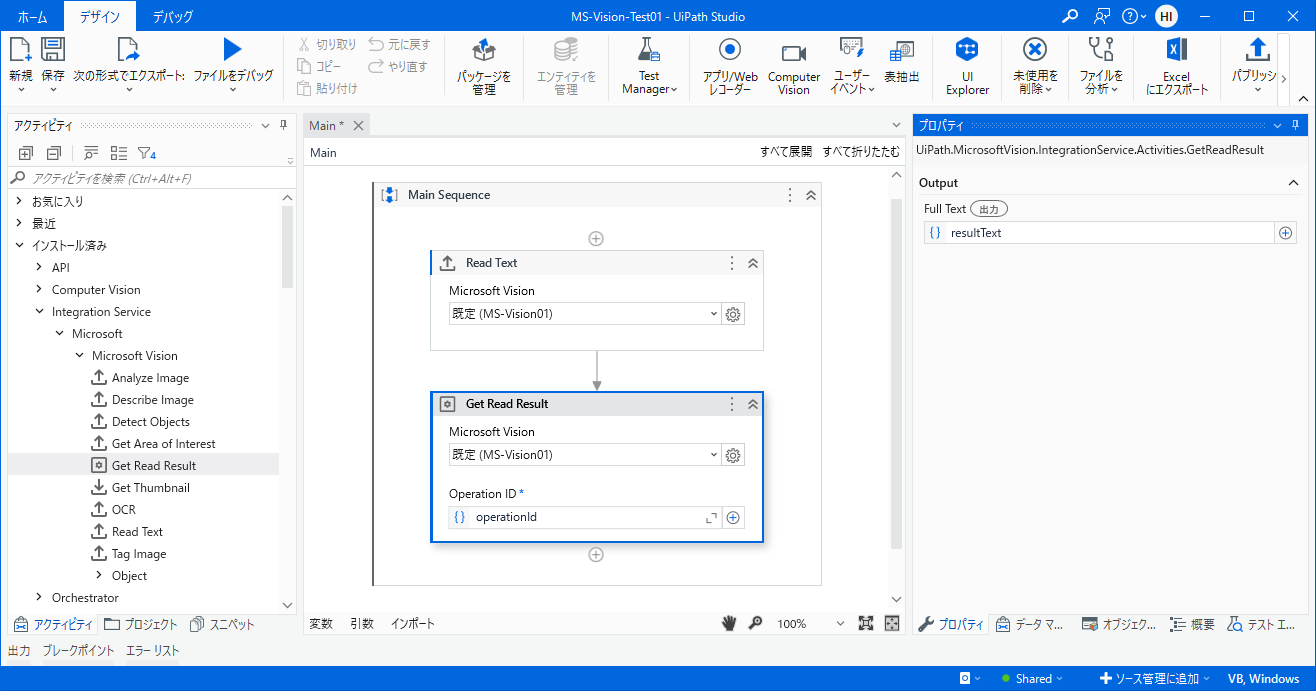The height and width of the screenshot is (691, 1316).
Task: Click the パブリッシュ (Publish) icon
Action: [1258, 50]
